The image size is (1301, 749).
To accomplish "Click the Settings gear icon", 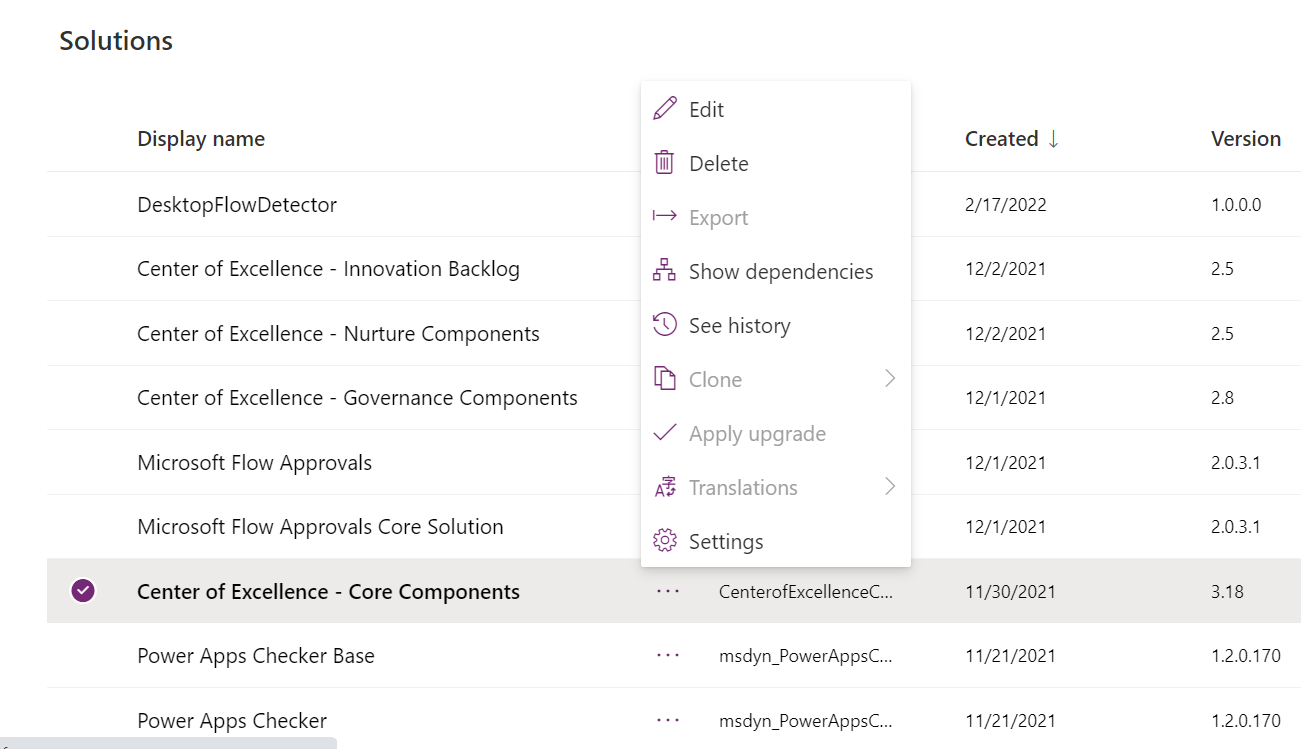I will point(665,540).
